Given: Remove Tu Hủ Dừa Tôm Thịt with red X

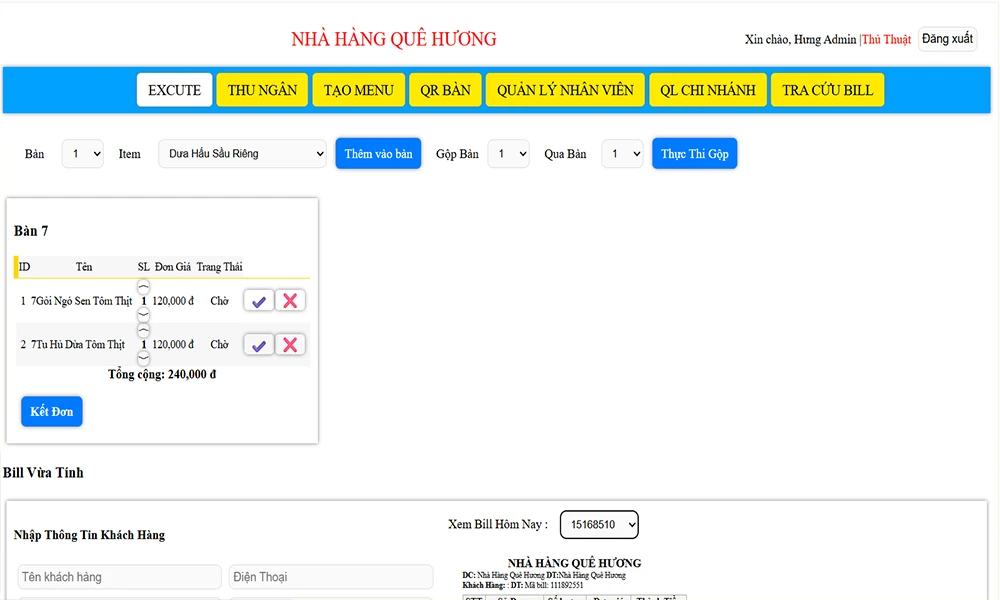Looking at the screenshot, I should 290,345.
